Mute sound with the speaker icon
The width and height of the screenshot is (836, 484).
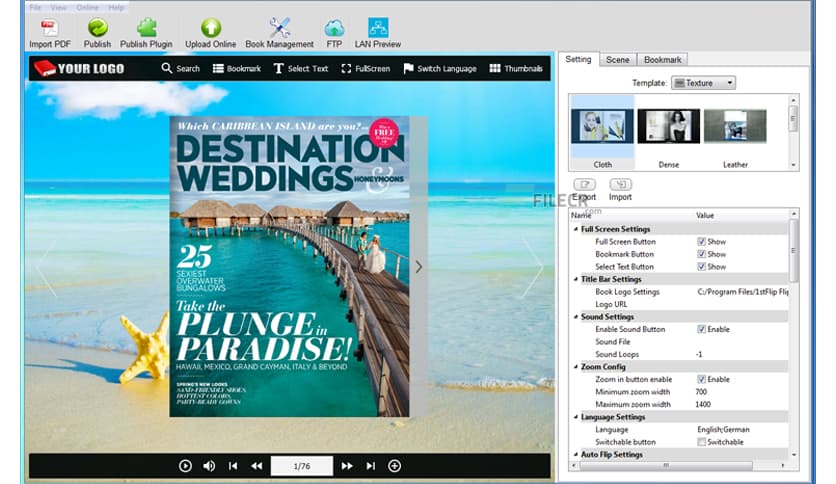click(x=209, y=466)
